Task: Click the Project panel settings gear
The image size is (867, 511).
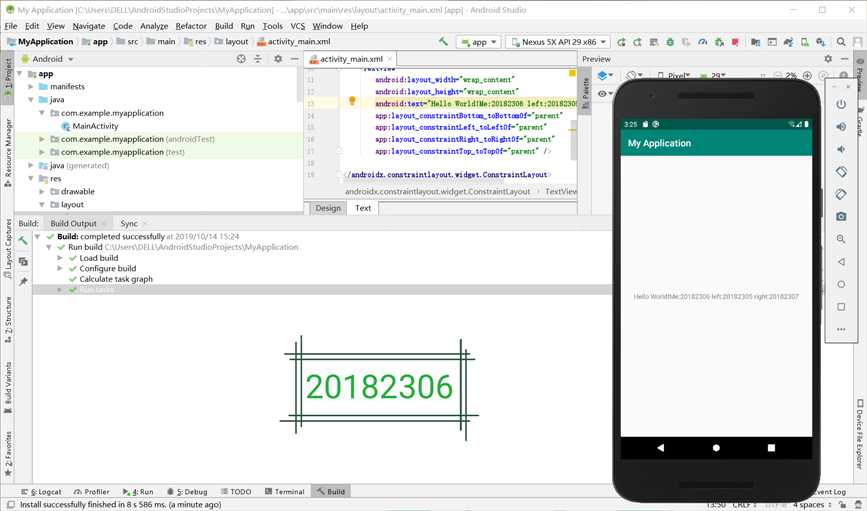Action: (x=278, y=59)
